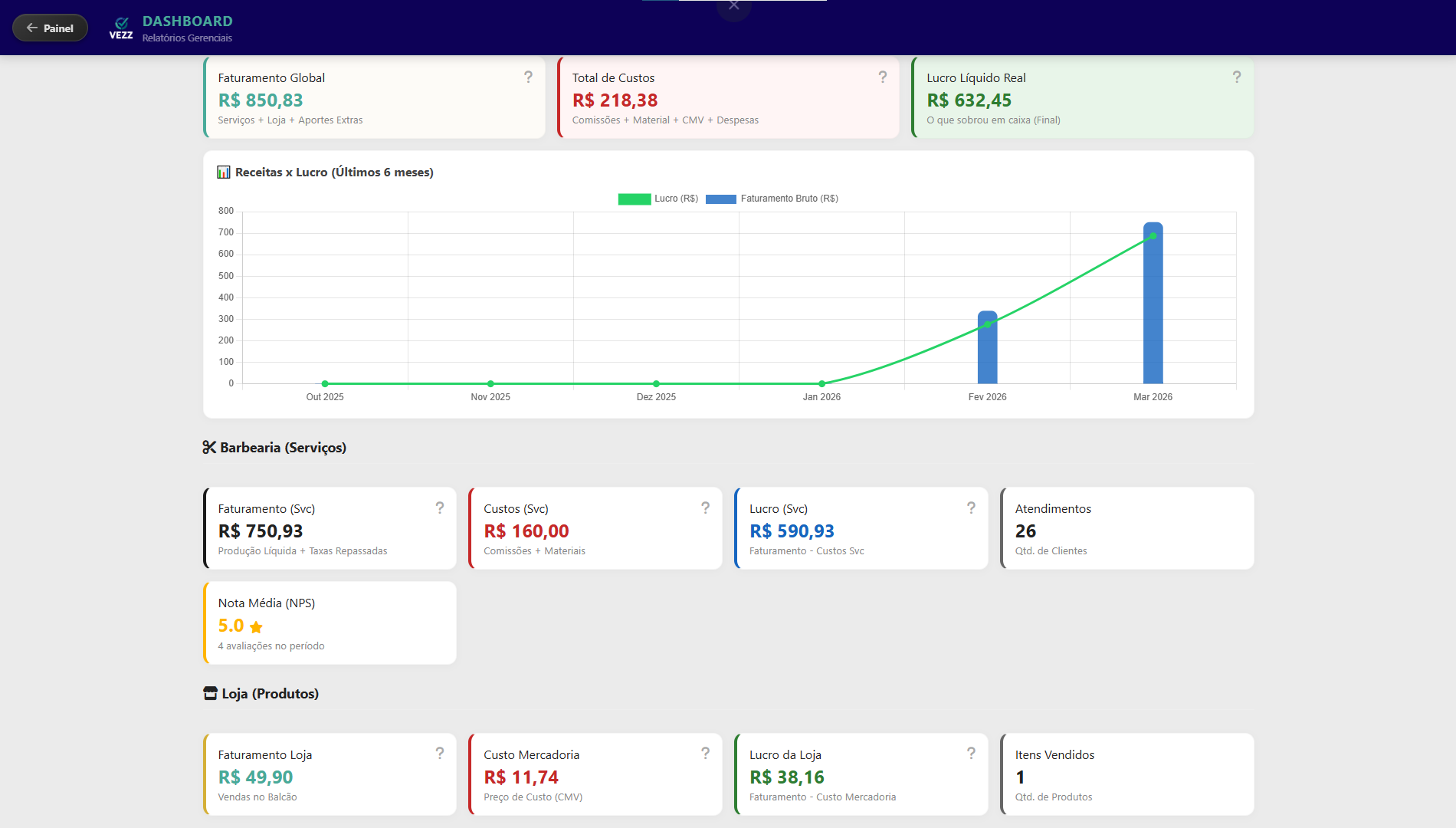Open help for Total de Custos card
Screen dimensions: 1456x828
click(x=882, y=77)
